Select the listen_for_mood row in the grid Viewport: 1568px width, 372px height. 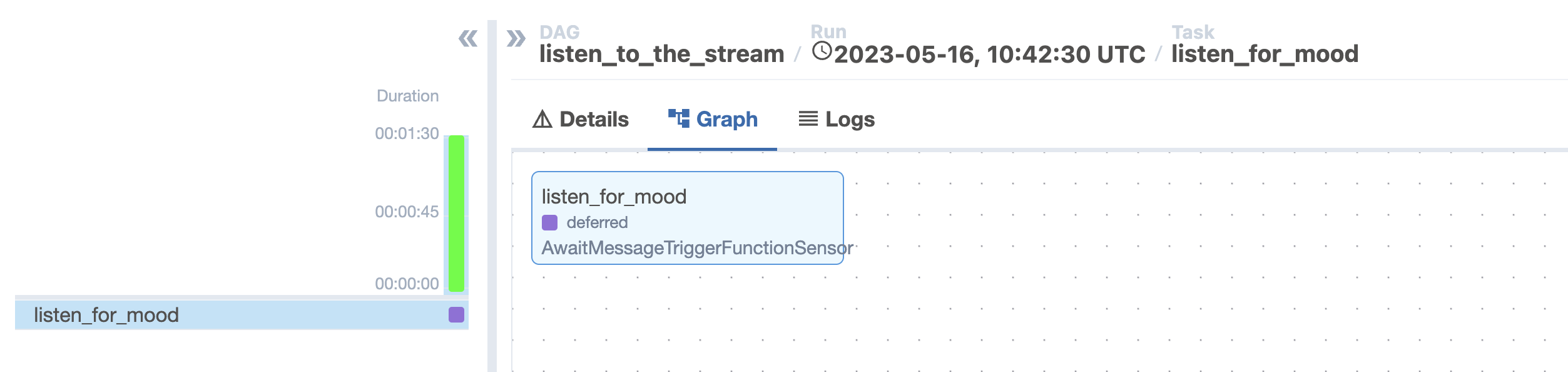pos(188,315)
